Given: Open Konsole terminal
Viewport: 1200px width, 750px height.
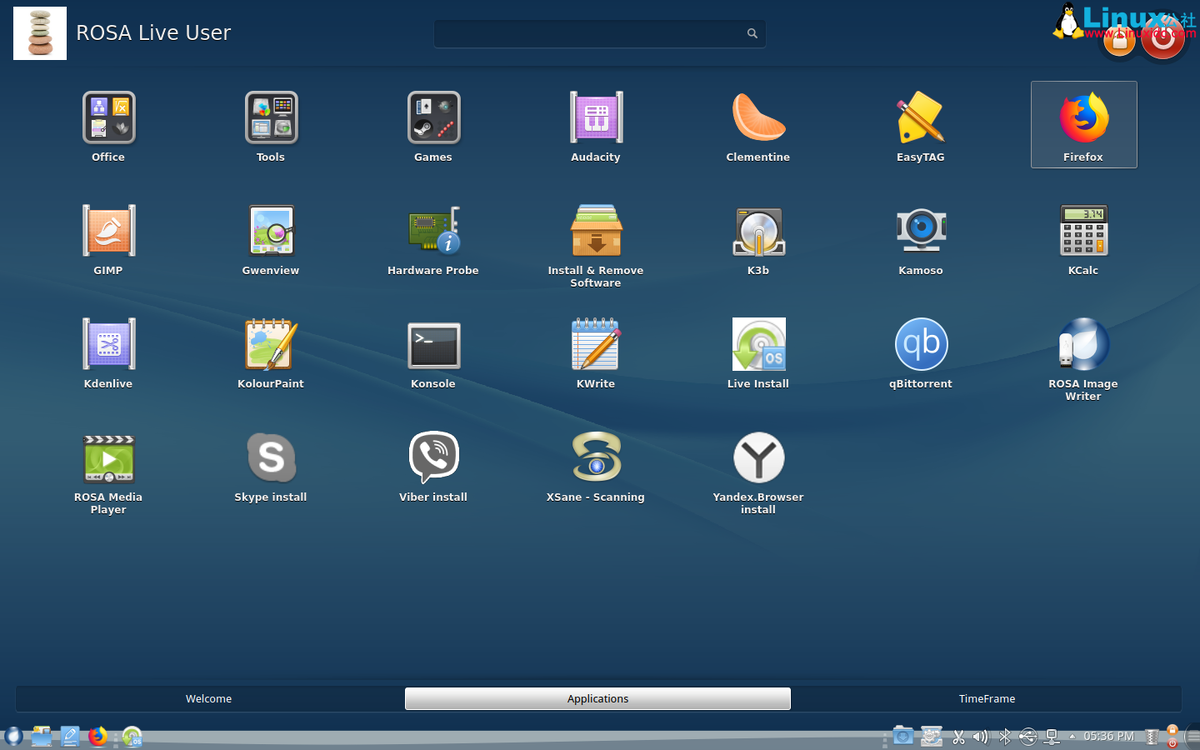Looking at the screenshot, I should [x=433, y=353].
